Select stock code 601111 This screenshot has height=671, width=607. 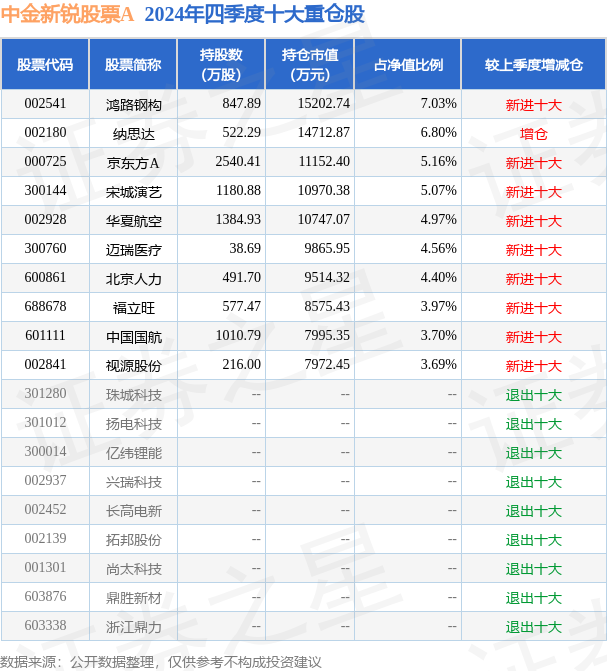[x=45, y=336]
